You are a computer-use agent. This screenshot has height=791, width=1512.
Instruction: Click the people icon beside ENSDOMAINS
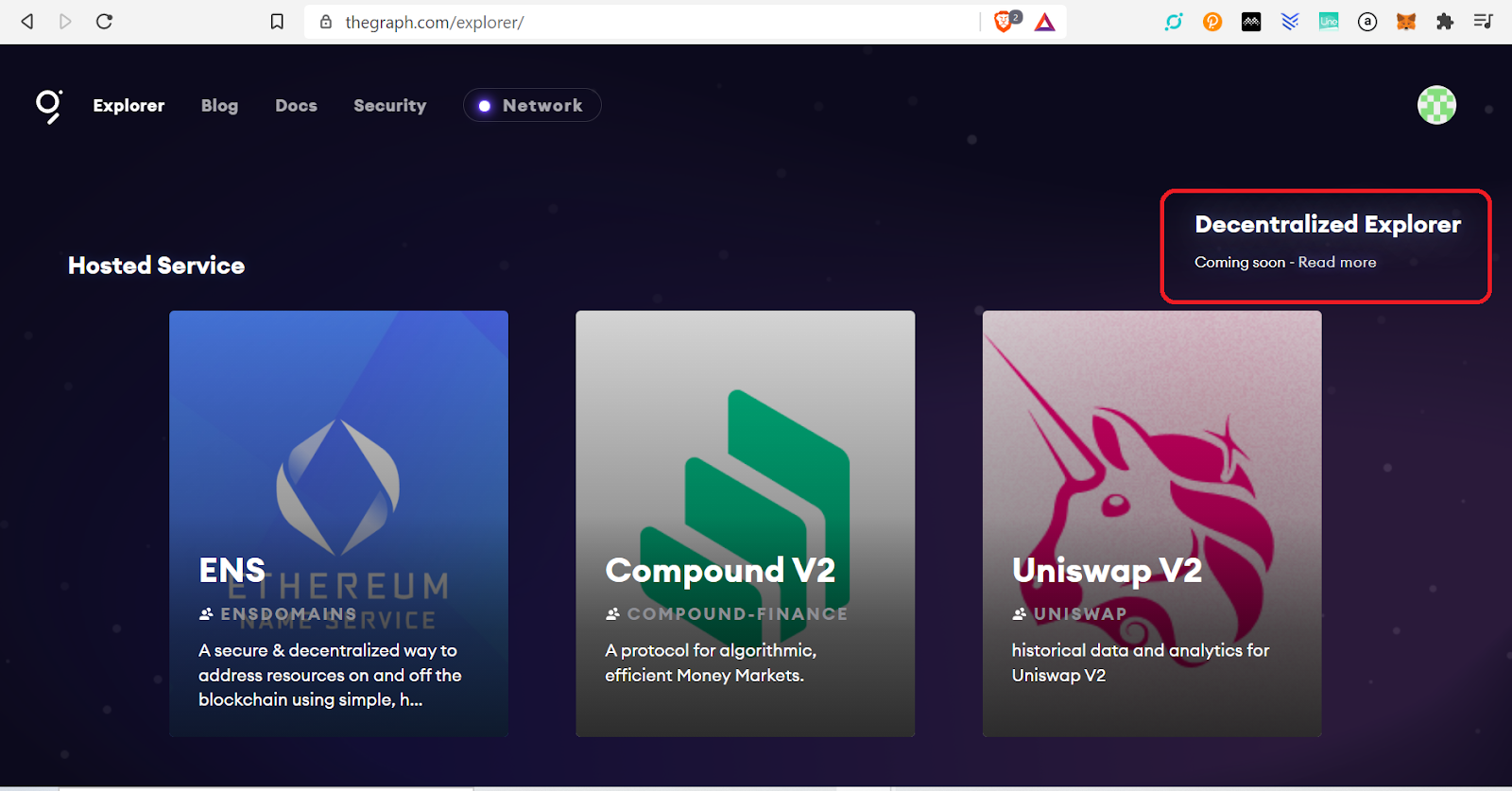(206, 614)
